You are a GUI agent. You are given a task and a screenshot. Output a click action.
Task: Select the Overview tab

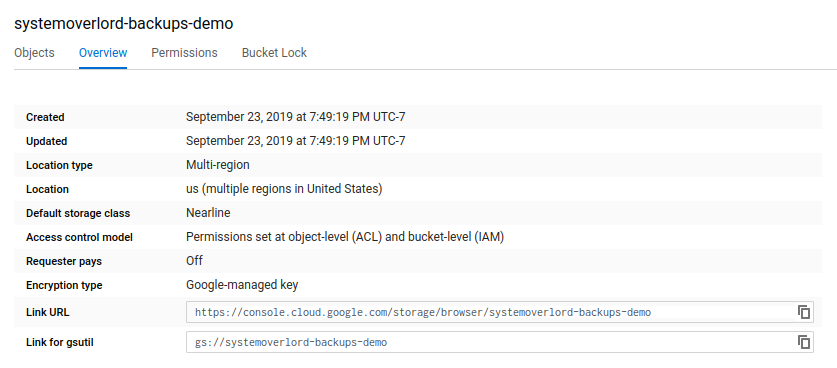coord(103,53)
